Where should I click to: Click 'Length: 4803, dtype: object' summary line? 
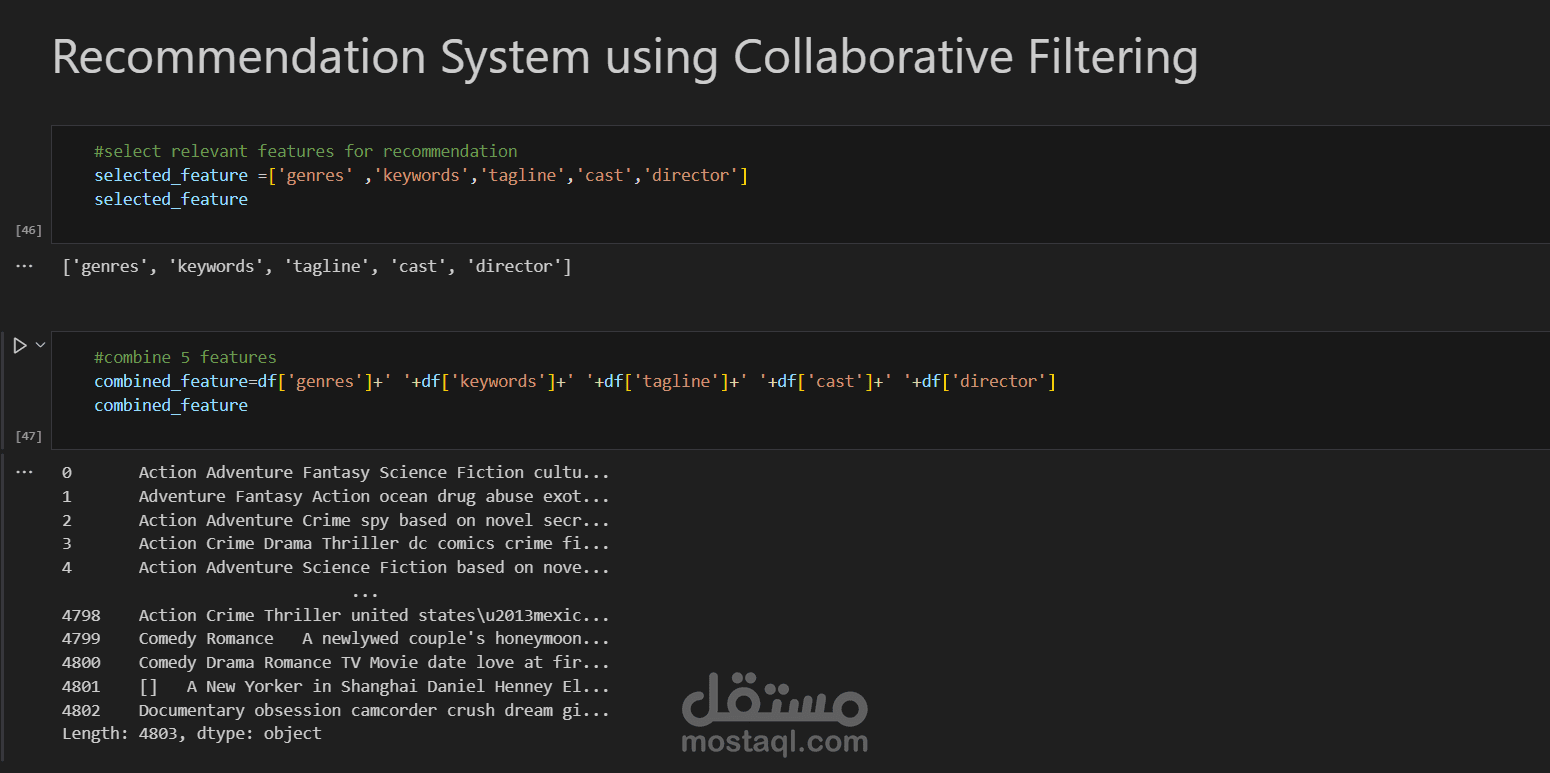tap(192, 734)
